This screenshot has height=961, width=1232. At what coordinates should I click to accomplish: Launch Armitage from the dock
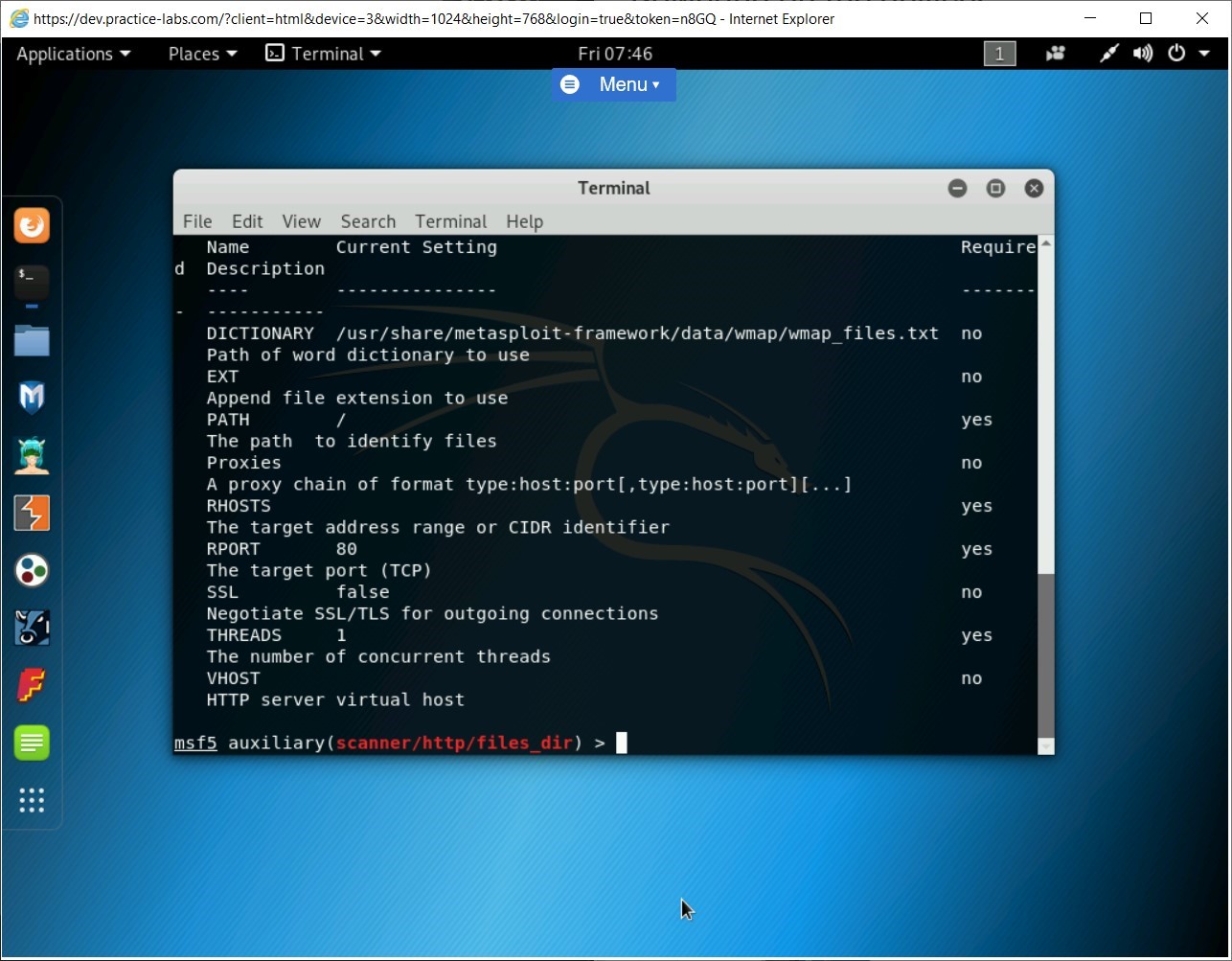pyautogui.click(x=32, y=455)
